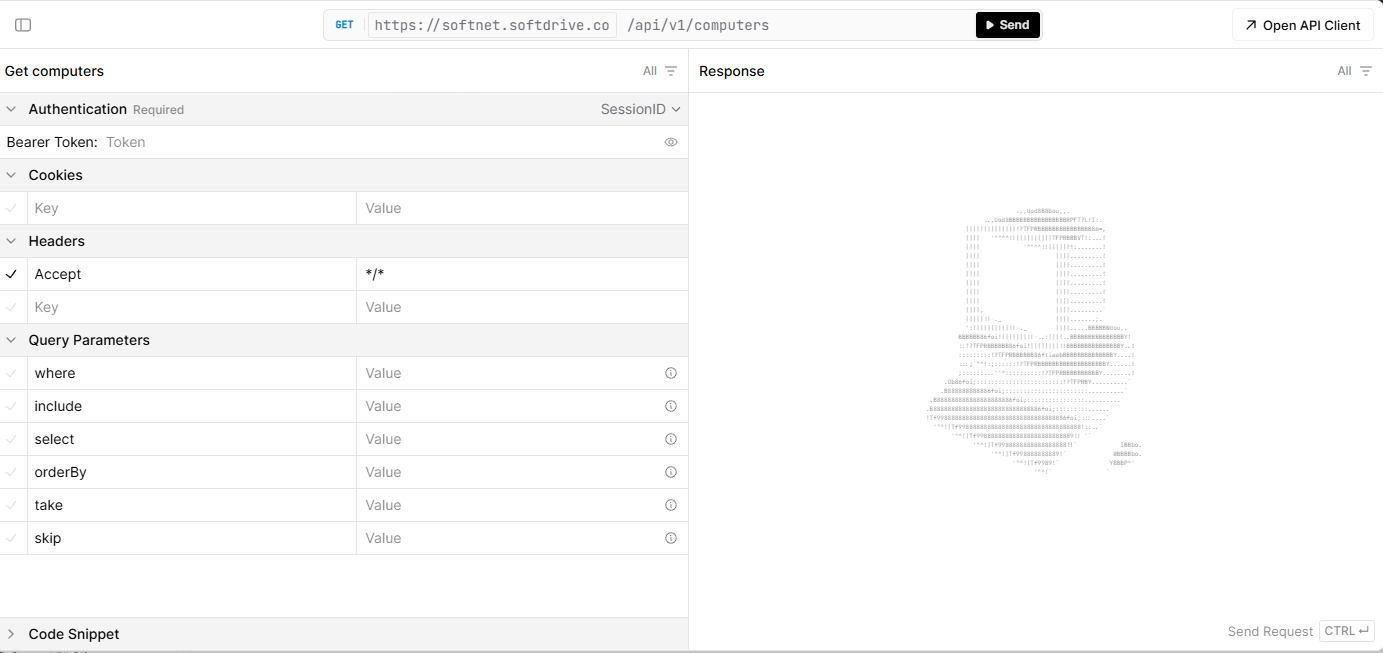Edit the */* header value
Screen dimensions: 1383x653
coord(522,274)
